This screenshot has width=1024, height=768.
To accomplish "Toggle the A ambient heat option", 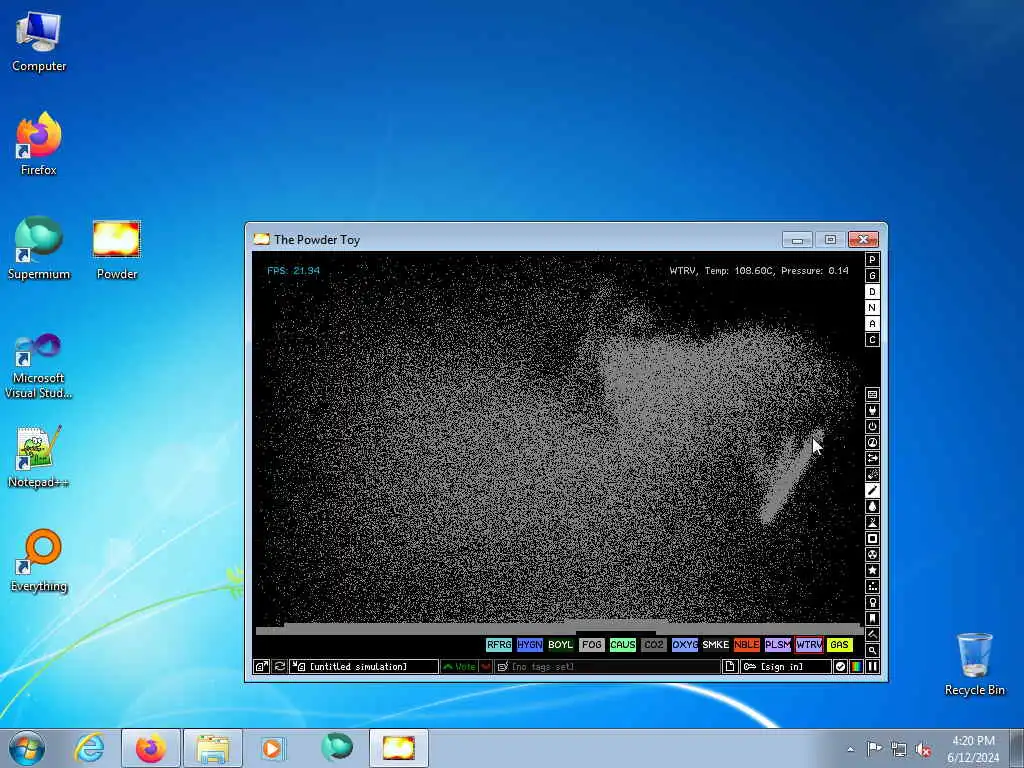I will [x=872, y=324].
